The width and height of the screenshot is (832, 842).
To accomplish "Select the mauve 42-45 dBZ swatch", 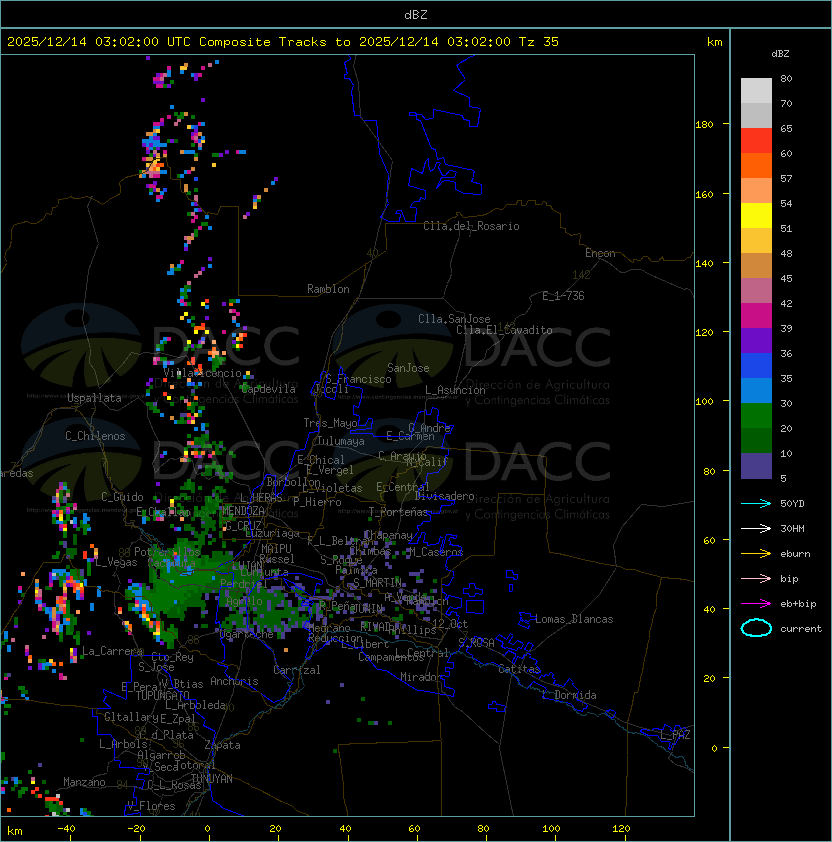I will [x=756, y=291].
